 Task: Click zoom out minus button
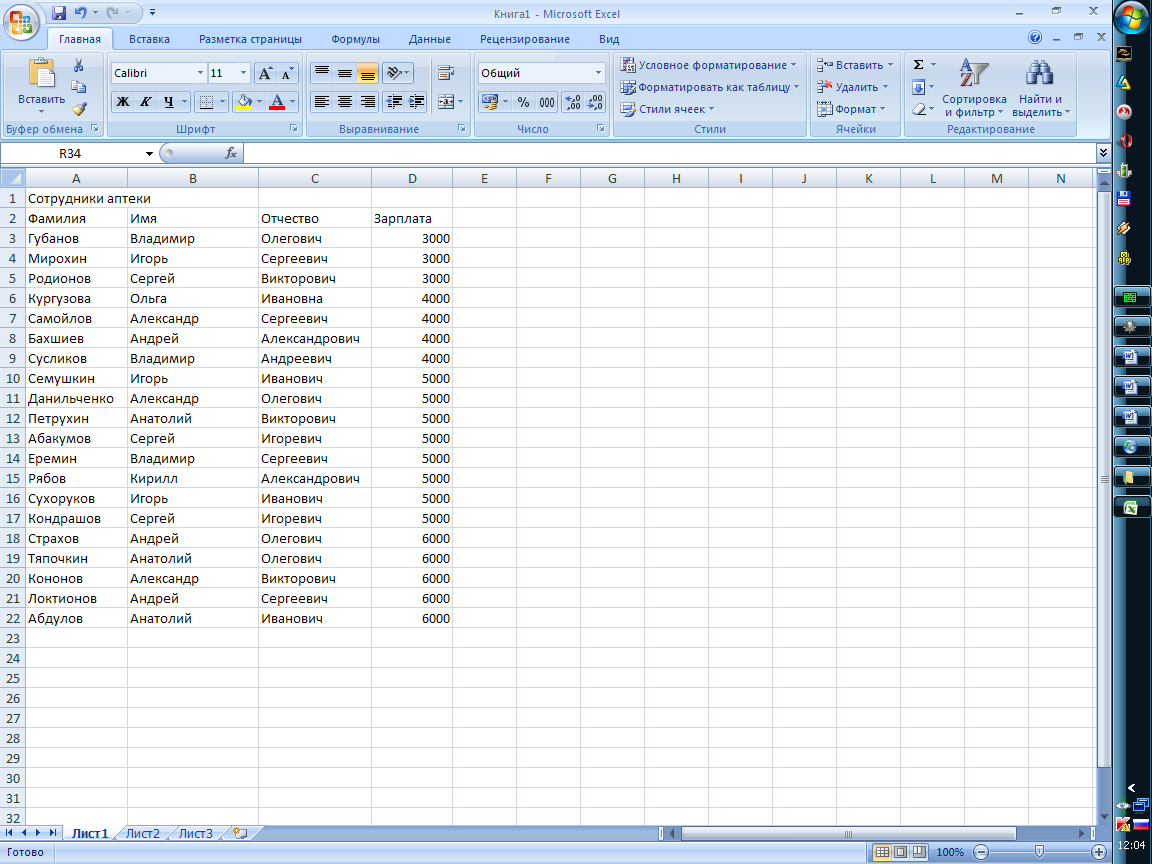(981, 852)
